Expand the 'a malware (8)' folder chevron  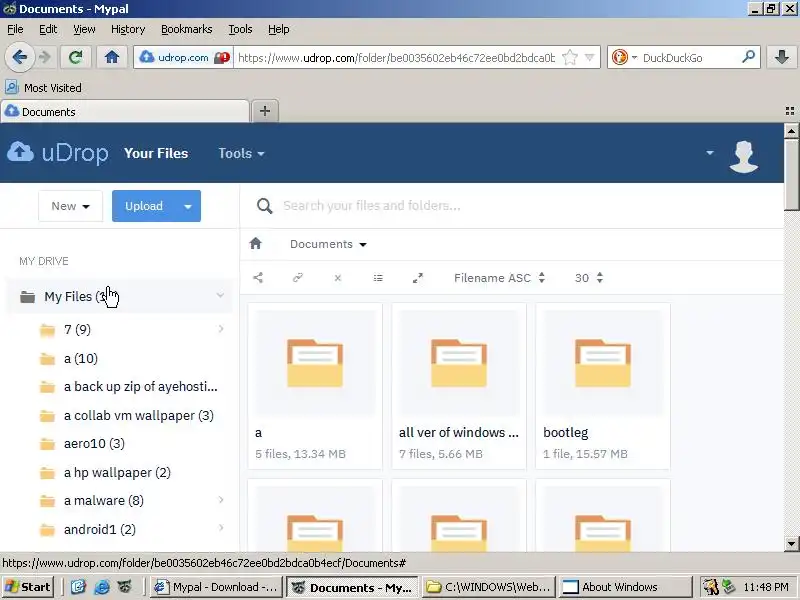pos(221,500)
